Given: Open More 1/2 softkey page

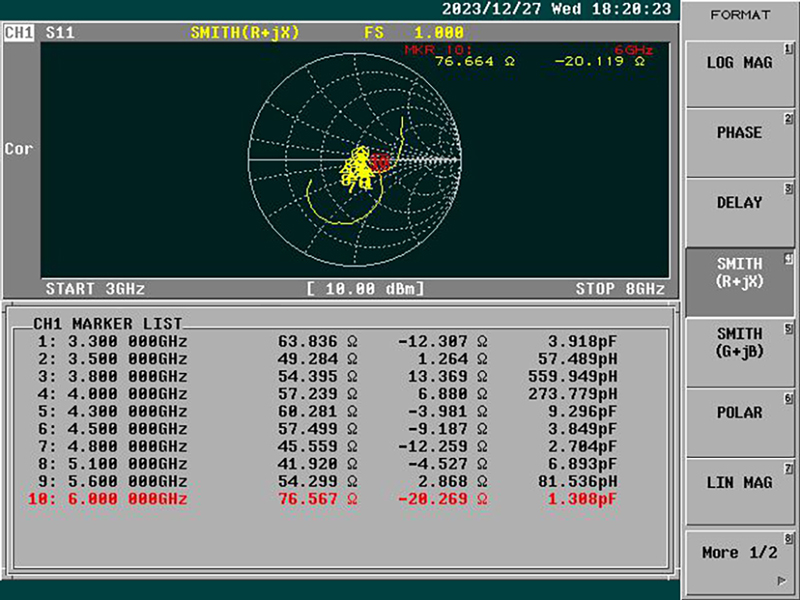Looking at the screenshot, I should tap(739, 562).
